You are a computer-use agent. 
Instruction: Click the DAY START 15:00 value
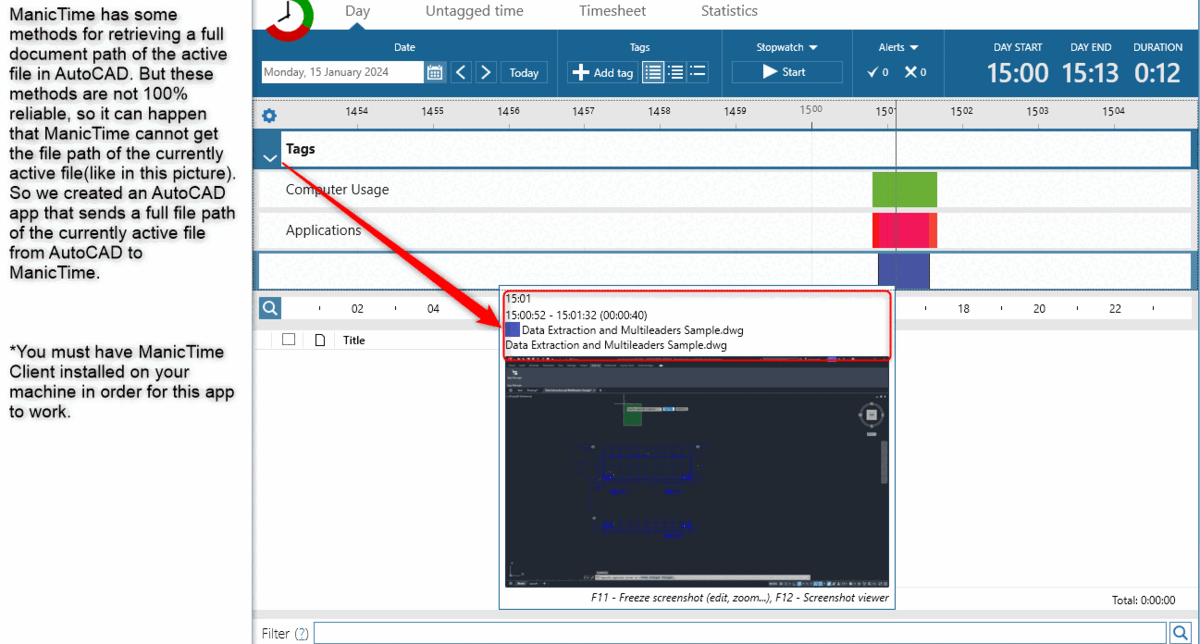[x=1018, y=73]
